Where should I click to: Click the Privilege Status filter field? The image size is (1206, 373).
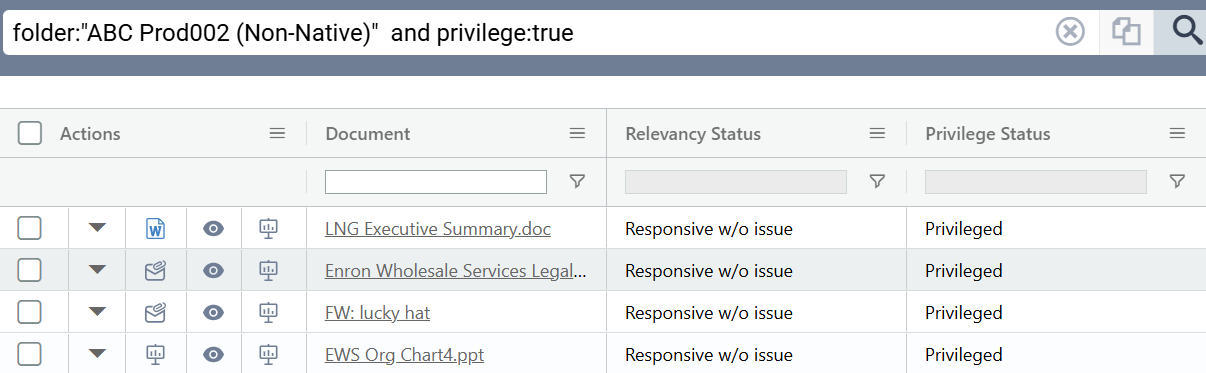point(1036,181)
